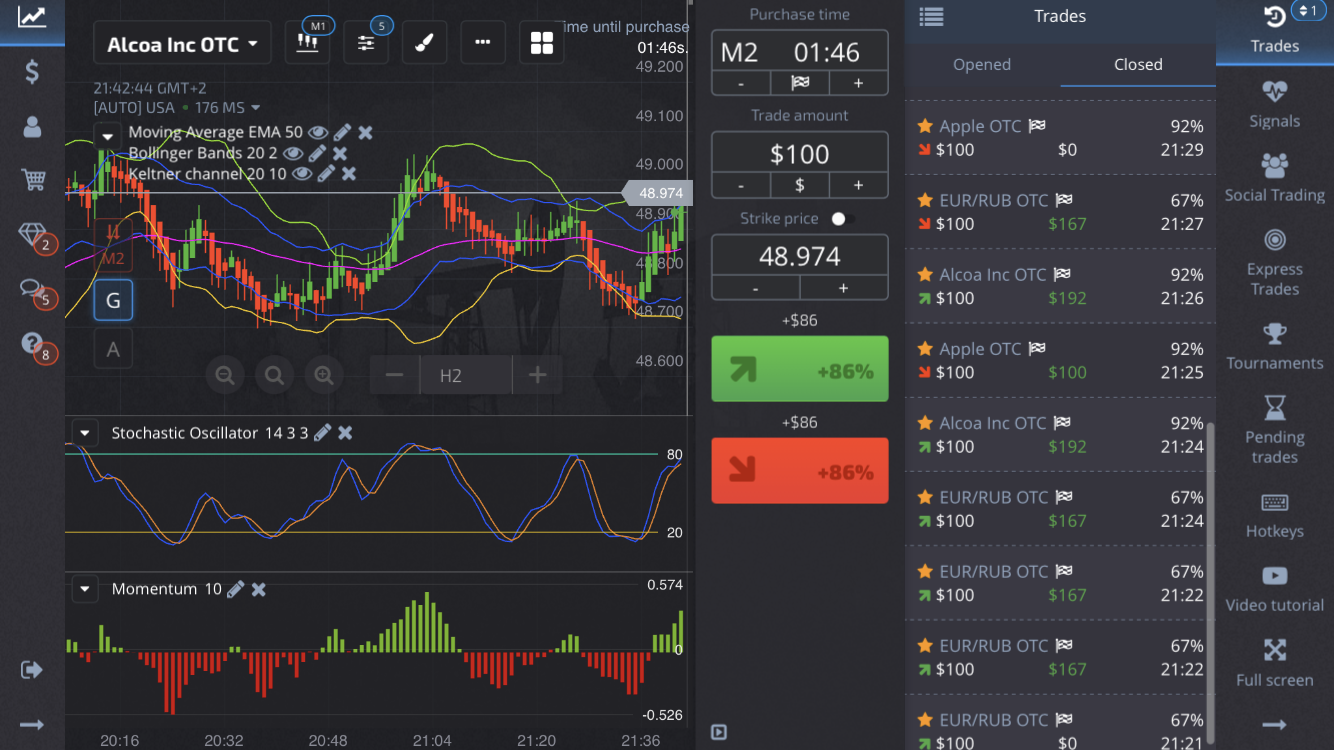The width and height of the screenshot is (1334, 750).
Task: Toggle visibility of Keltner channel
Action: (302, 174)
